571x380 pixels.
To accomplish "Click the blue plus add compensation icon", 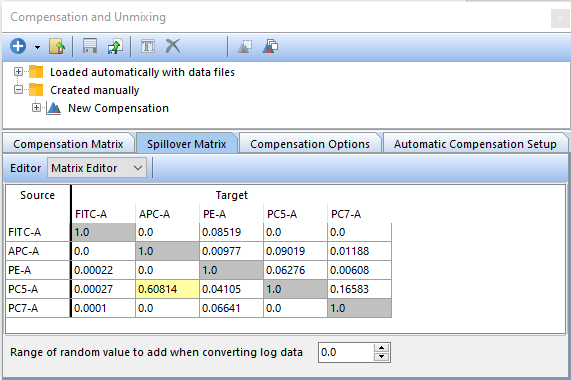I will 18,46.
